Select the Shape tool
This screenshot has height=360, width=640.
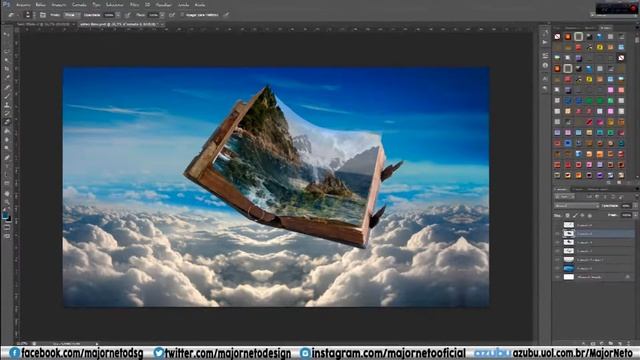[x=7, y=184]
